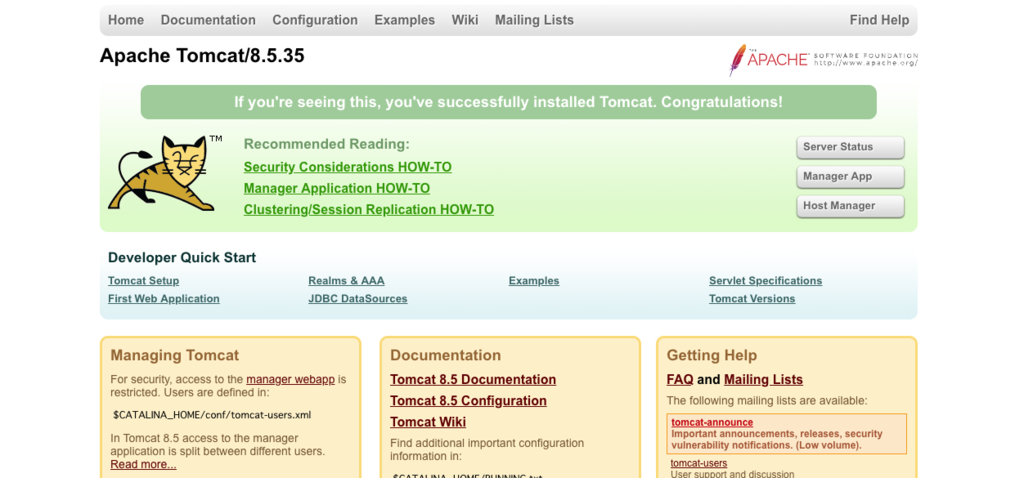This screenshot has height=478, width=1024.
Task: Follow the manager webapp link
Action: (291, 379)
